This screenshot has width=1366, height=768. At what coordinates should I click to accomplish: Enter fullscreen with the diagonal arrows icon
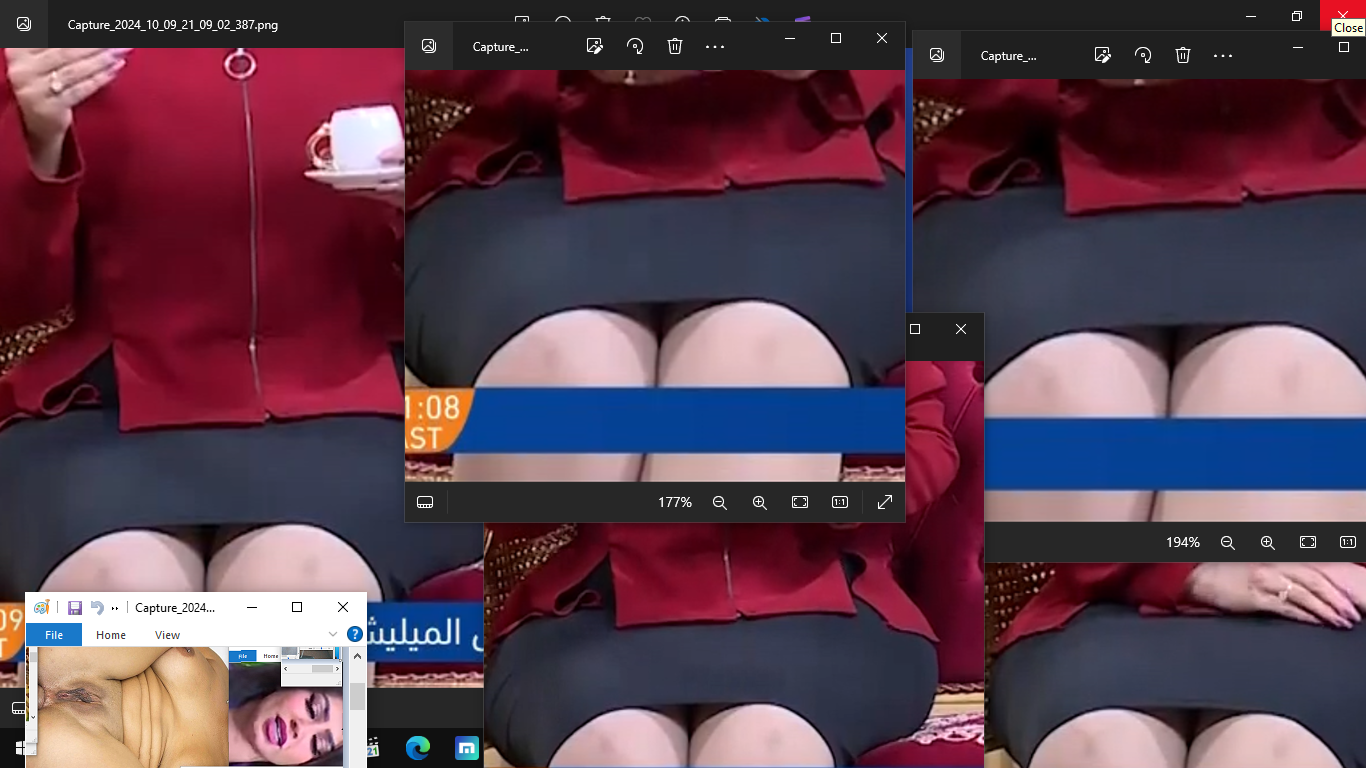point(885,502)
